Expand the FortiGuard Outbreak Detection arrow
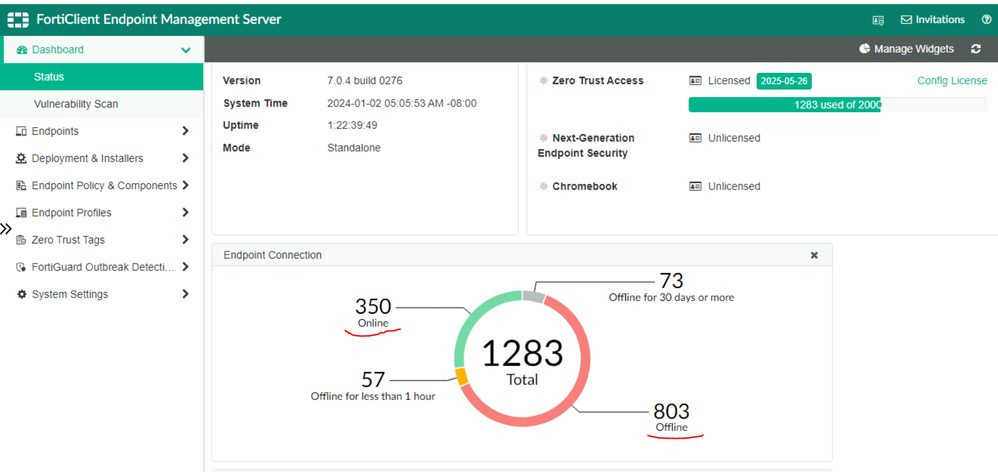Viewport: 998px width, 472px height. click(186, 267)
